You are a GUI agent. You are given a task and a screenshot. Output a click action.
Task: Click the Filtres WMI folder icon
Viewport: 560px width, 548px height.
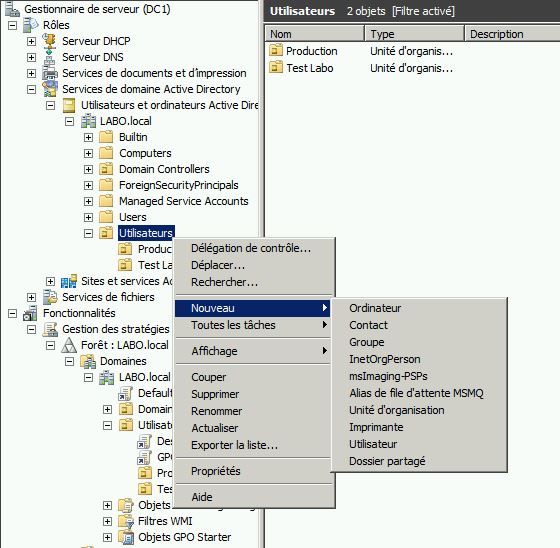[126, 521]
